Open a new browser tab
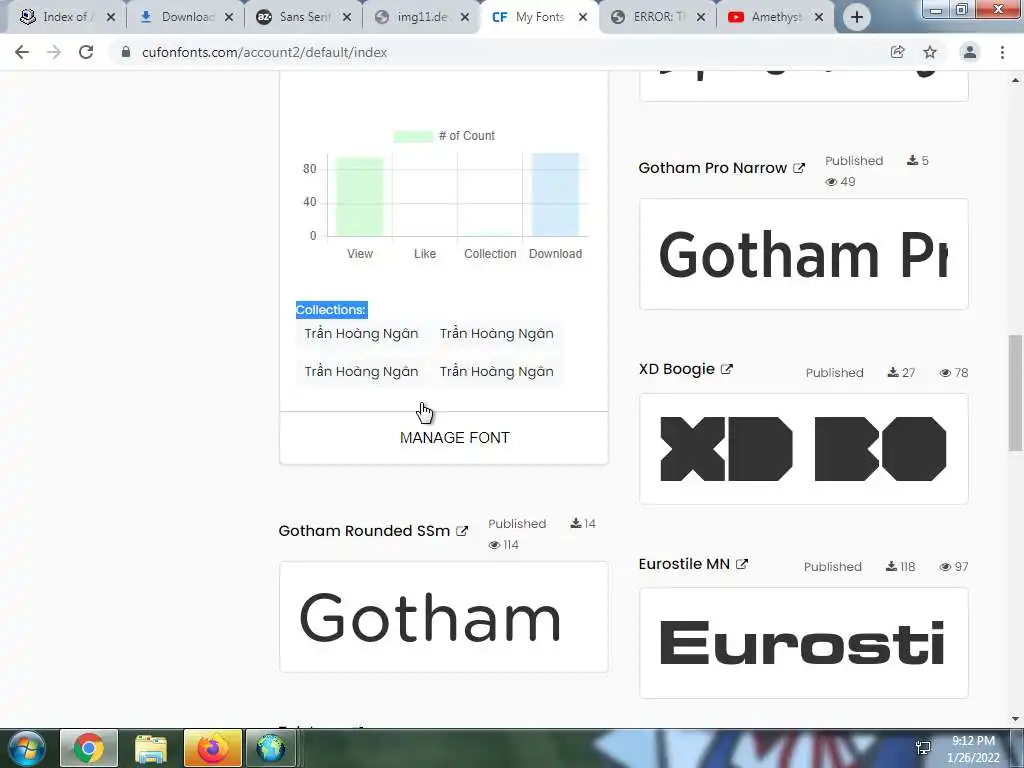1024x768 pixels. [857, 18]
